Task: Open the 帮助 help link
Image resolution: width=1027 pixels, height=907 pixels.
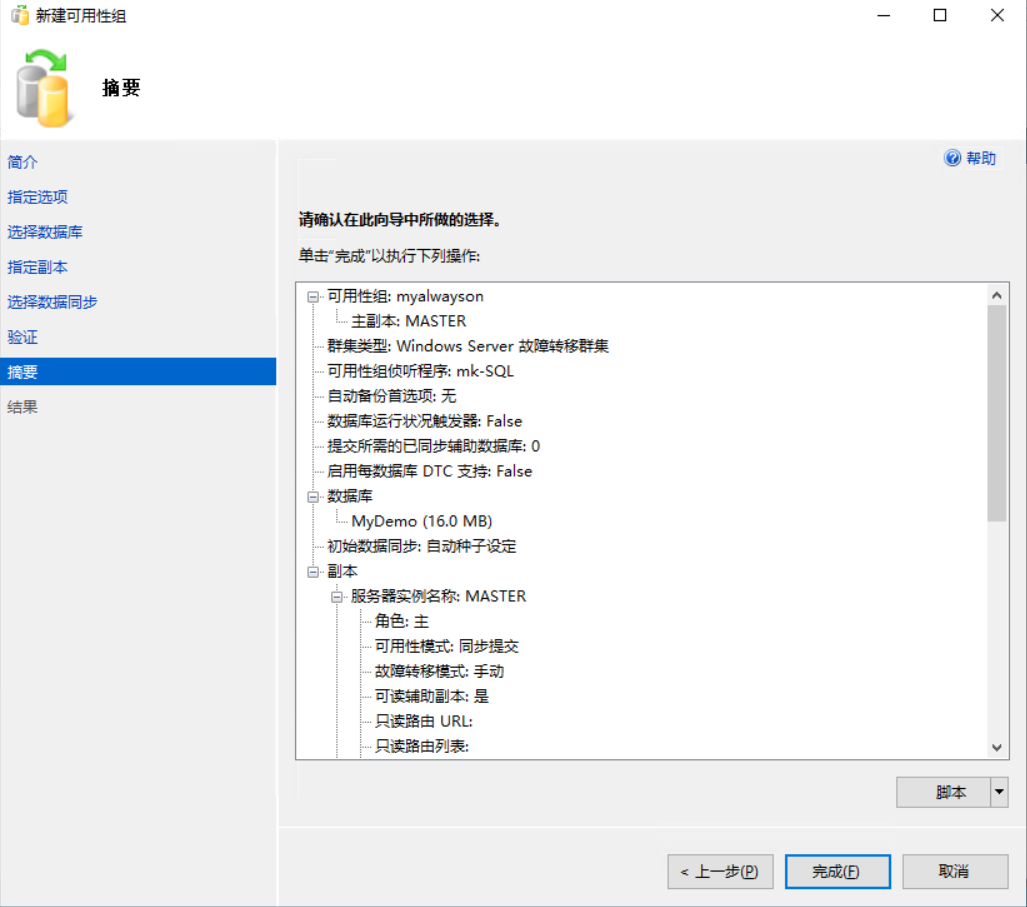Action: click(980, 158)
